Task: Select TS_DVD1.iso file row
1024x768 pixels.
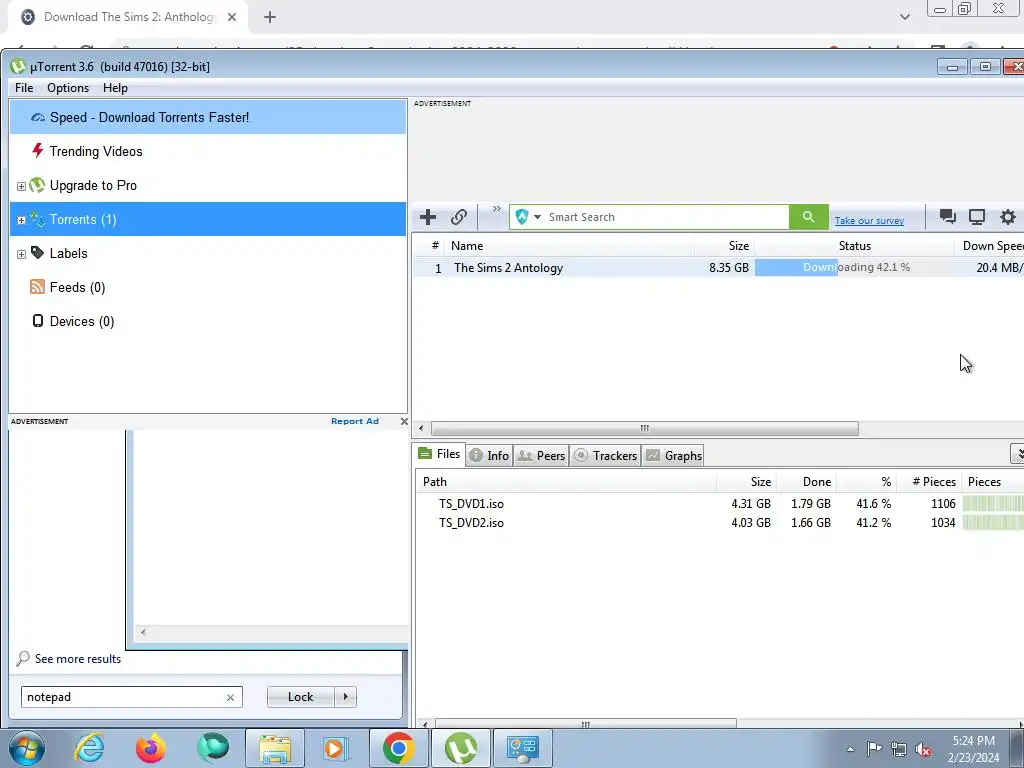Action: coord(718,504)
